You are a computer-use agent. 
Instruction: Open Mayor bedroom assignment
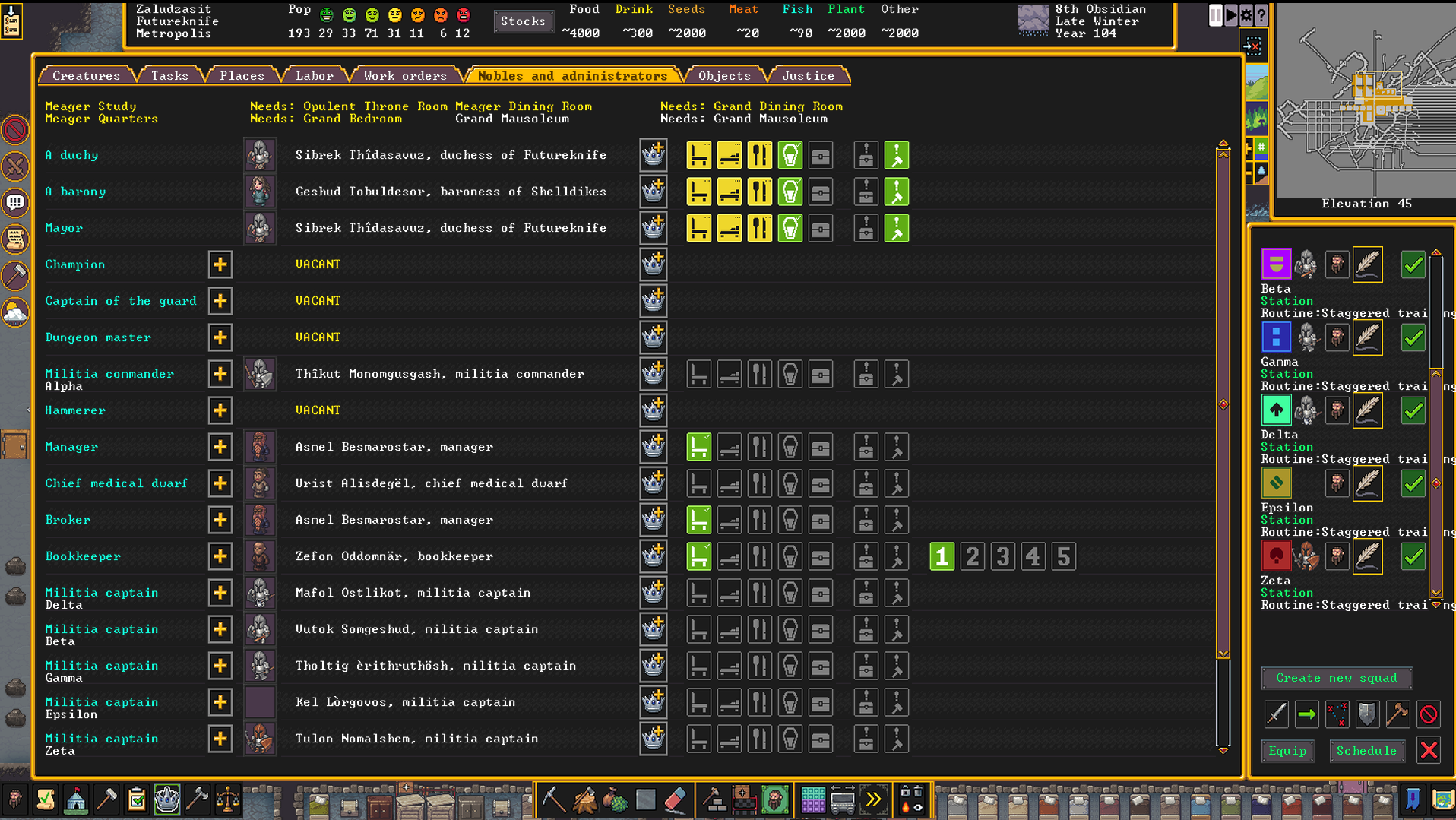tap(729, 227)
